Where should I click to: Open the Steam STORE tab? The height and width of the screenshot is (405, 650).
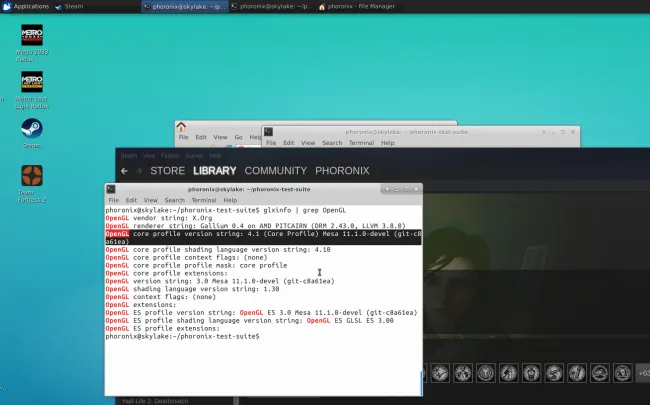[167, 171]
